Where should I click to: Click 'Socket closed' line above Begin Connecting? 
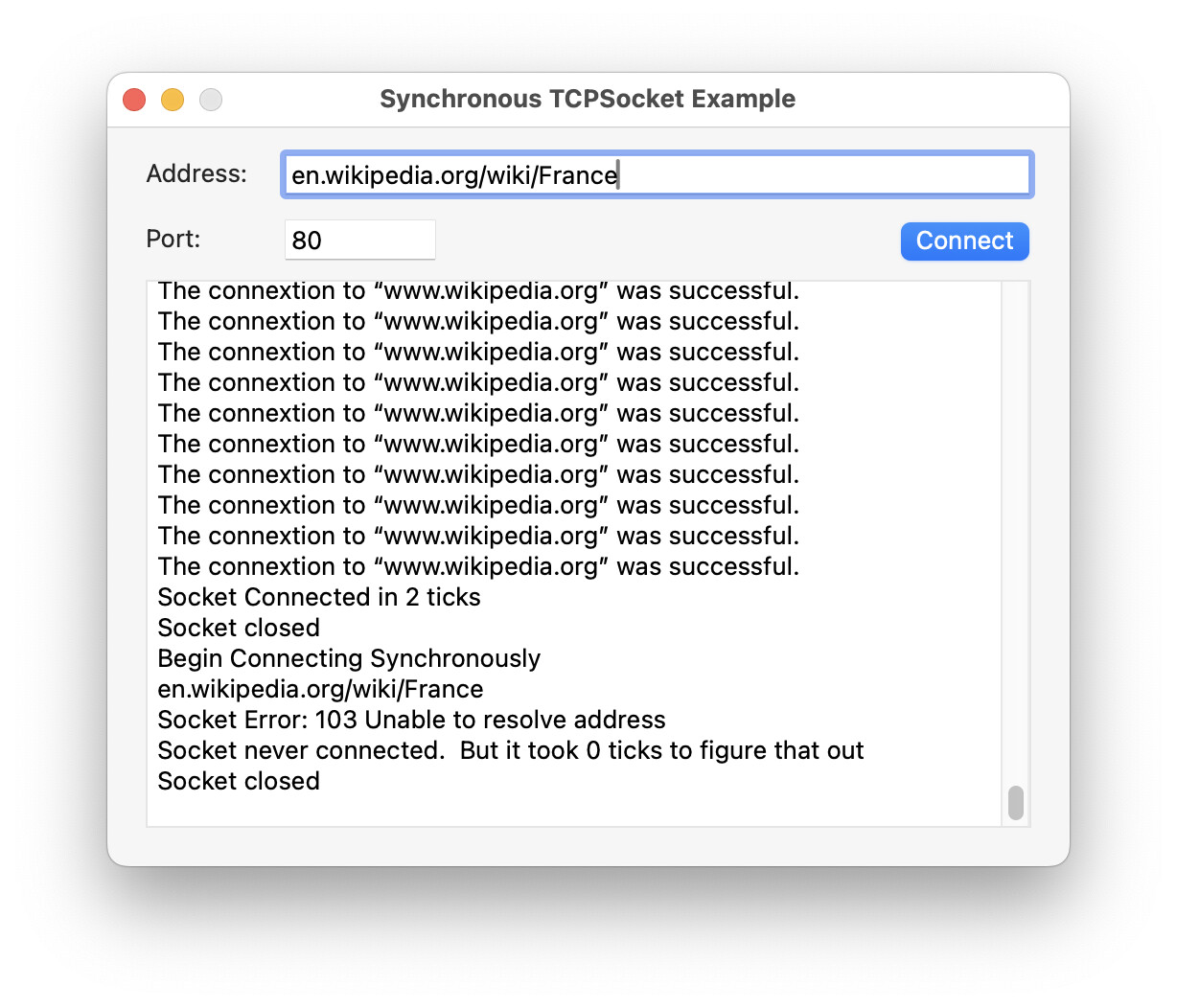click(239, 628)
